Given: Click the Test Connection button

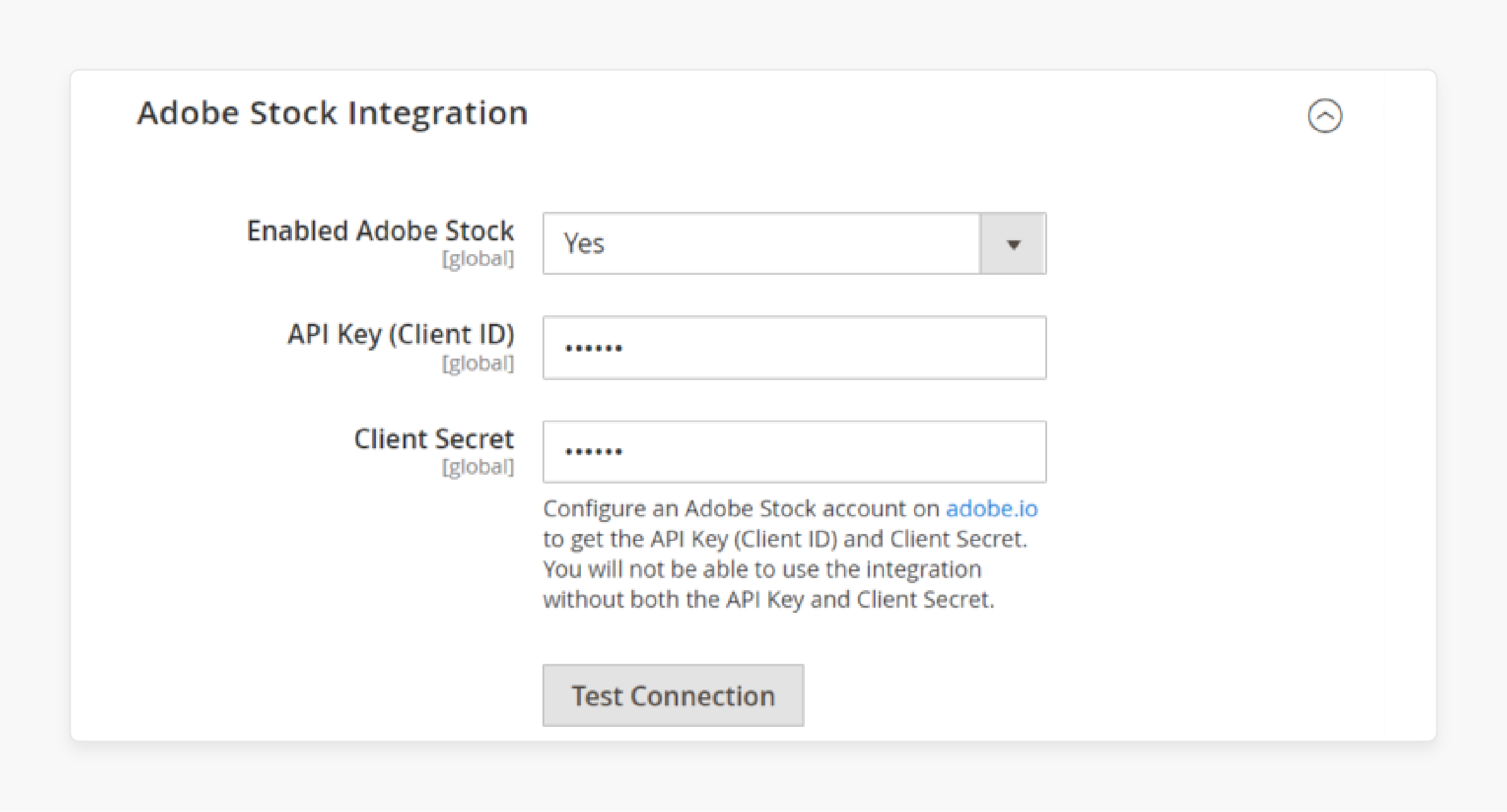Looking at the screenshot, I should point(673,695).
